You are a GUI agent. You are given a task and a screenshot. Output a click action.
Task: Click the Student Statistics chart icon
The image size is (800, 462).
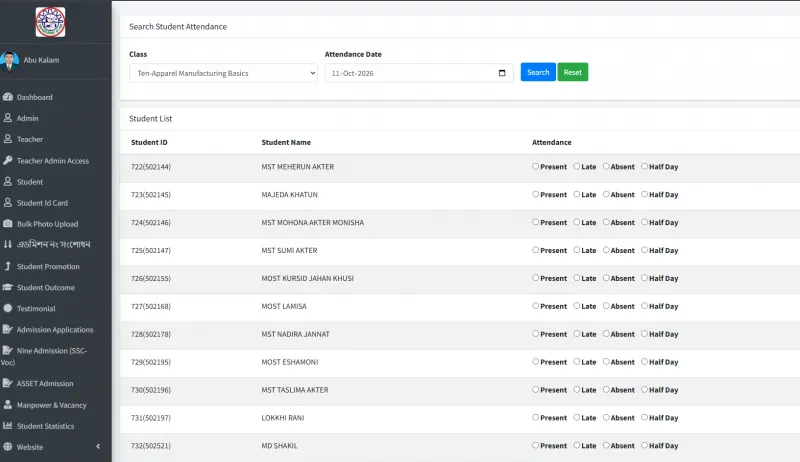8,425
